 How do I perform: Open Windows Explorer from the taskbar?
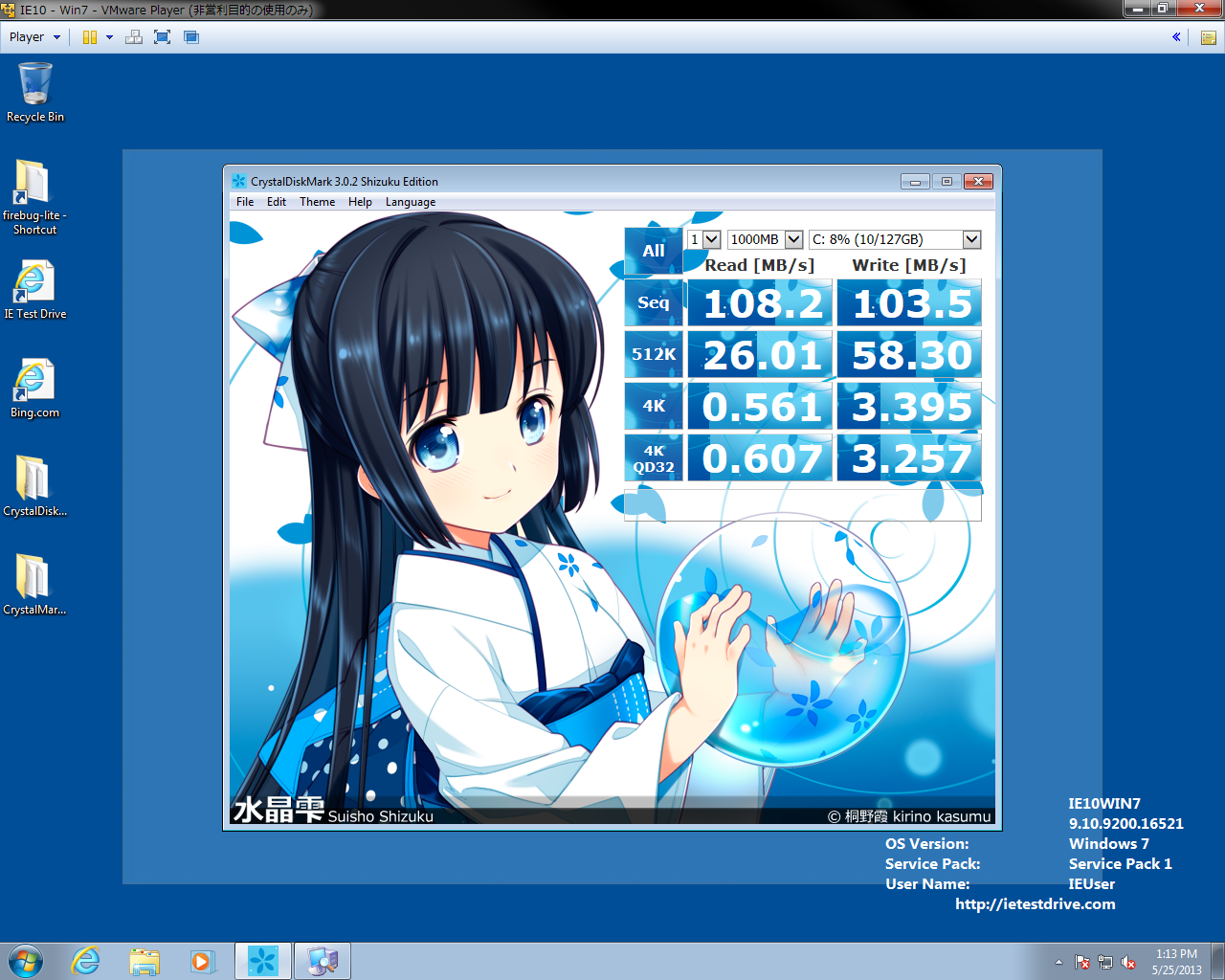(x=145, y=961)
